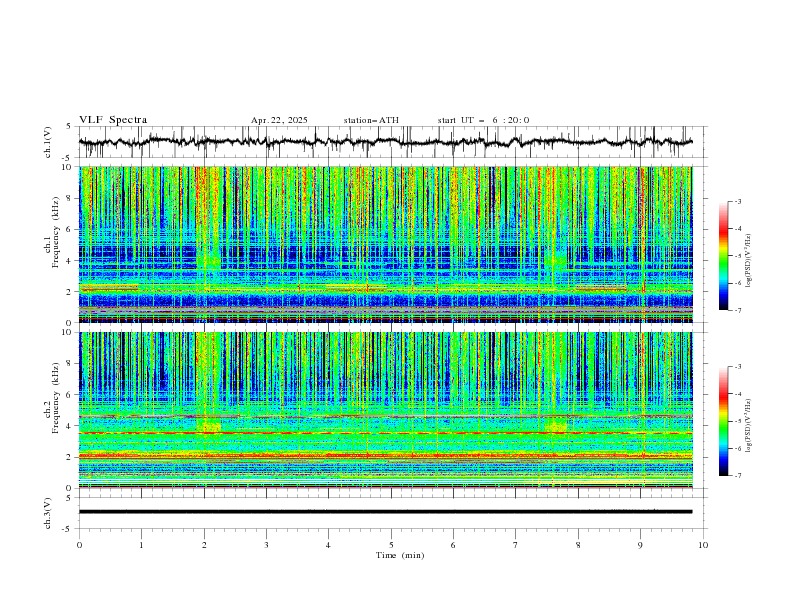Click the 'ch.1(V)' axis label

click(x=48, y=142)
